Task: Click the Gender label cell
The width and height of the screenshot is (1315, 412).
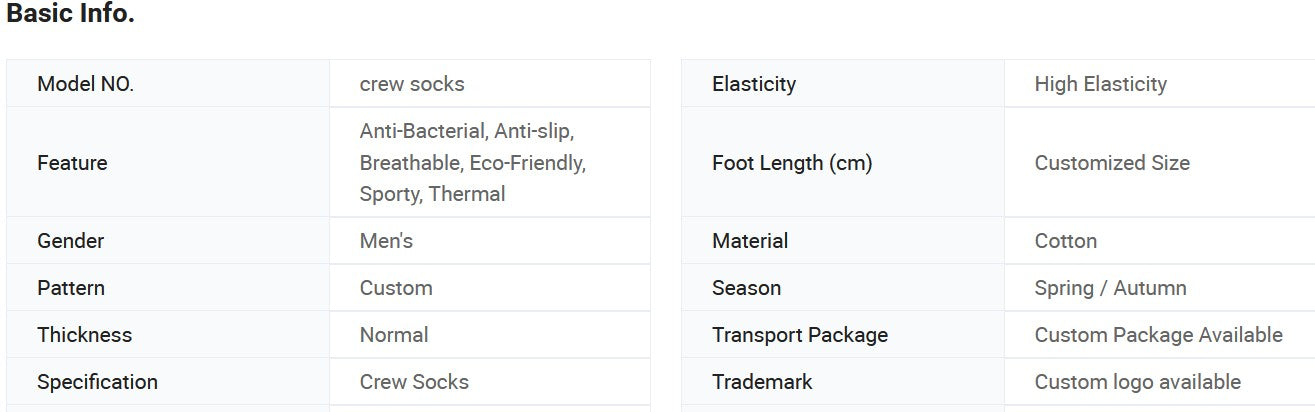Action: pos(70,241)
